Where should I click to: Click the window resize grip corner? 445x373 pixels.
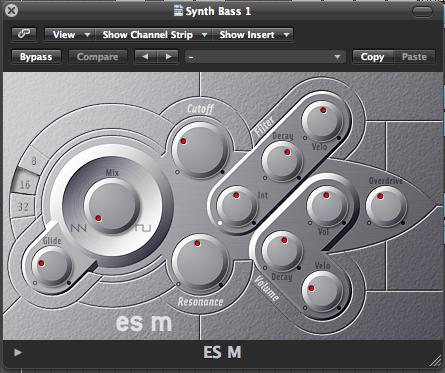click(436, 361)
